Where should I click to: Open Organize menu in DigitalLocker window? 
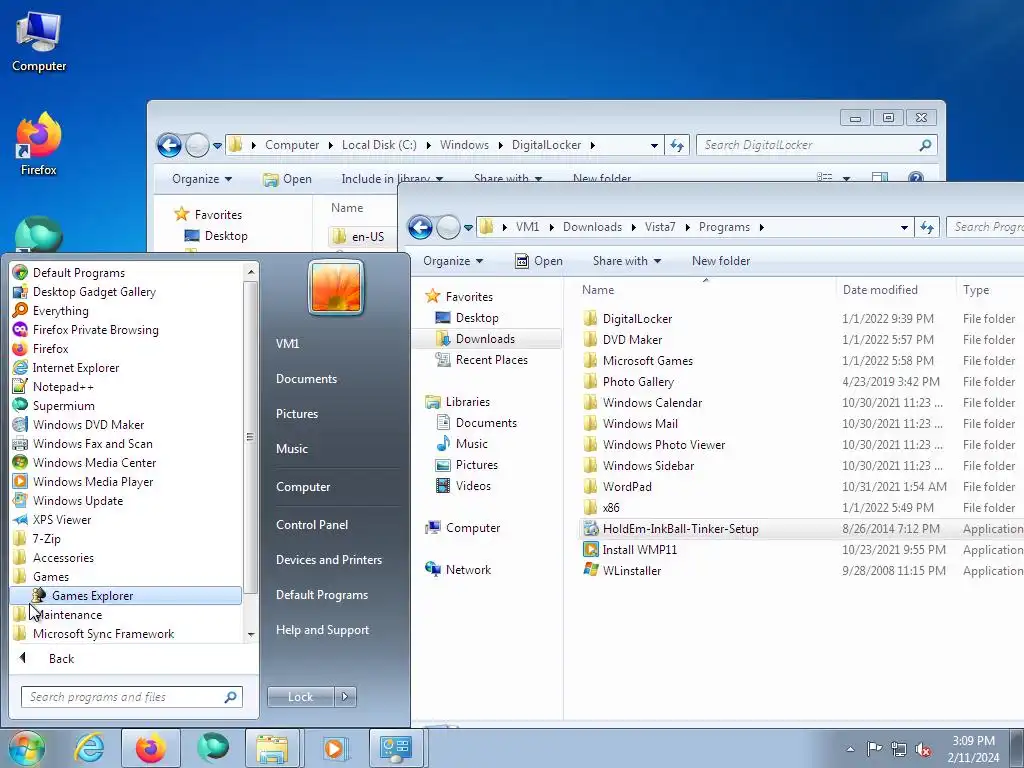click(202, 178)
